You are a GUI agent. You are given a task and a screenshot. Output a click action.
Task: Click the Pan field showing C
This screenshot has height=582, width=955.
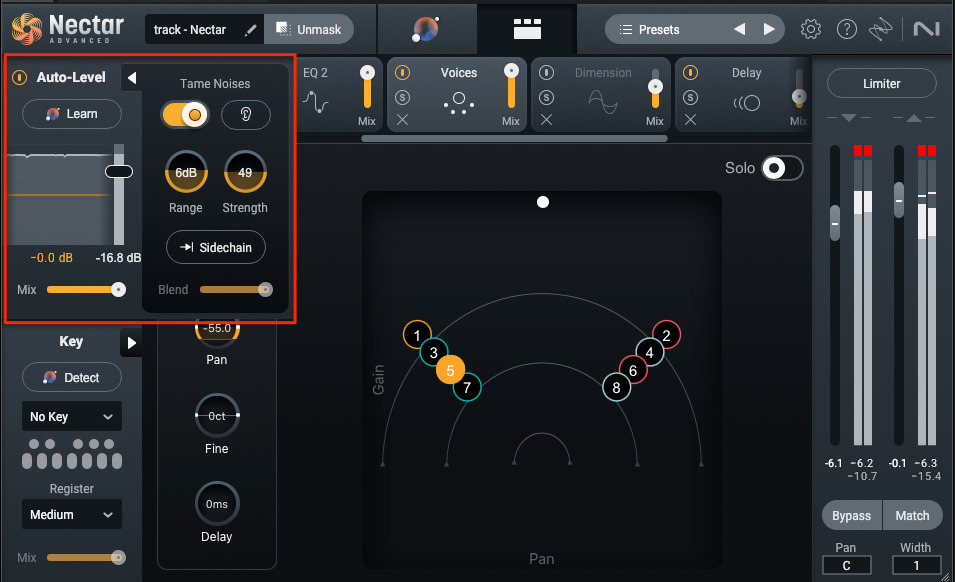pyautogui.click(x=847, y=566)
